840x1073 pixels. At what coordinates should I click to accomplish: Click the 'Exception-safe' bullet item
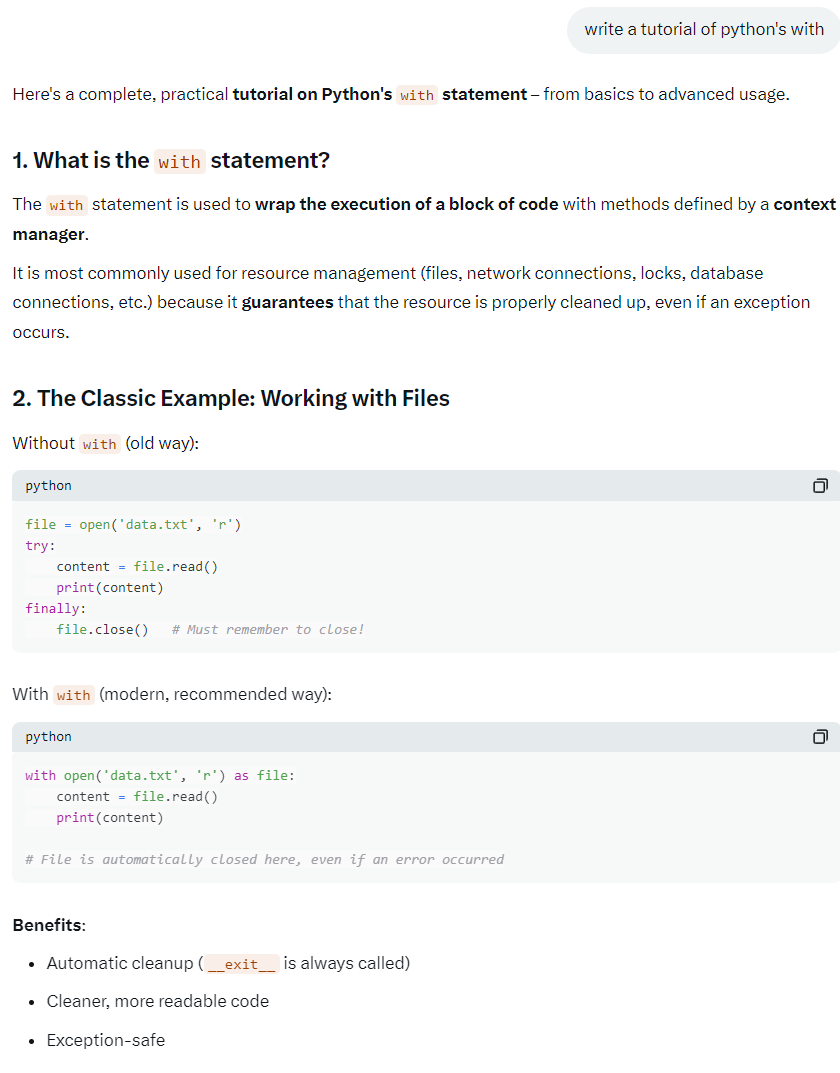106,1040
